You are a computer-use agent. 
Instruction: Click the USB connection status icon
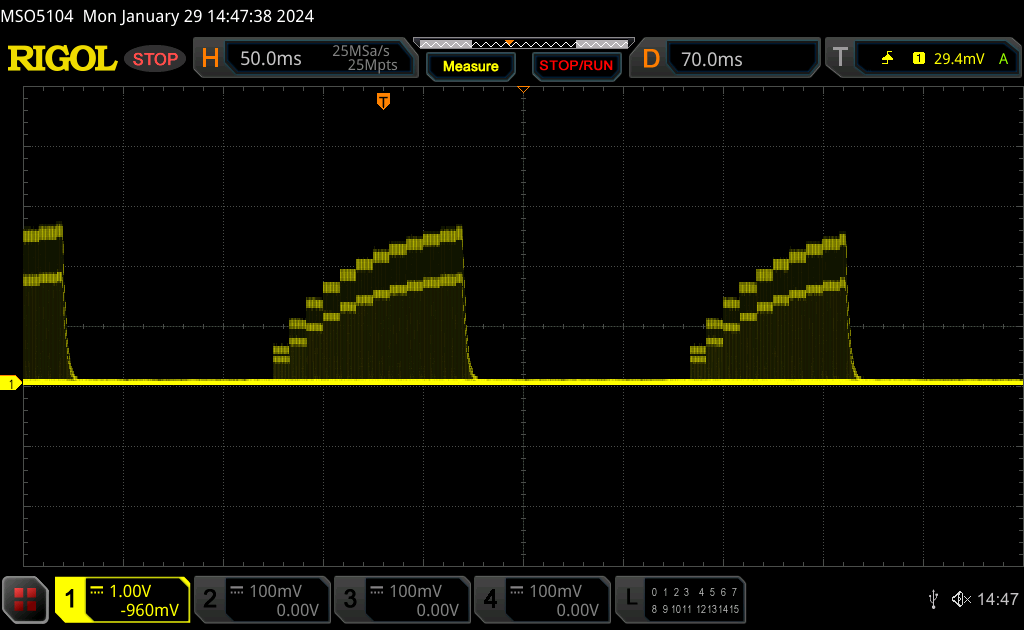[x=933, y=599]
